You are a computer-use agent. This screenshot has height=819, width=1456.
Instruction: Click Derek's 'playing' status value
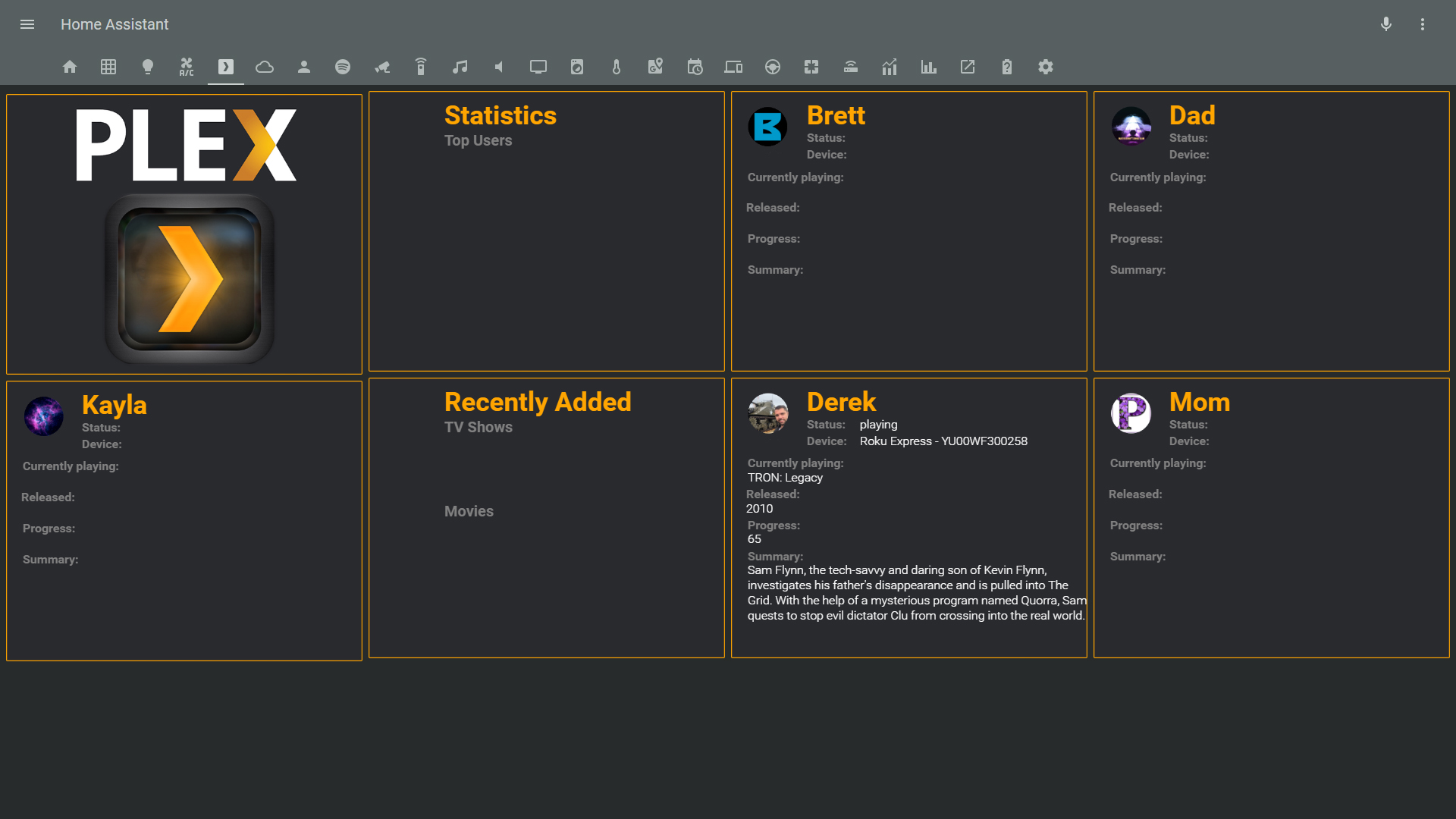879,425
